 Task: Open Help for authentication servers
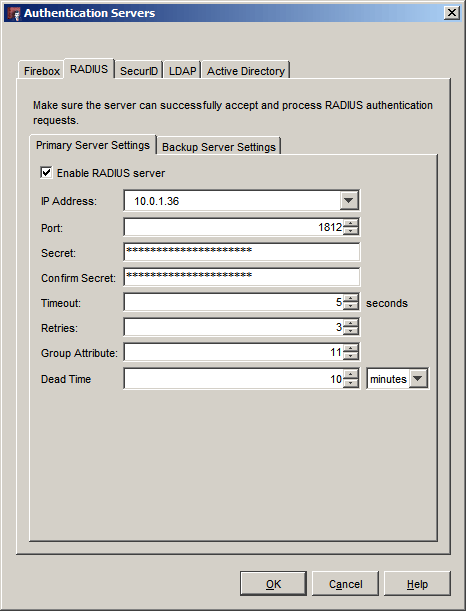click(417, 584)
